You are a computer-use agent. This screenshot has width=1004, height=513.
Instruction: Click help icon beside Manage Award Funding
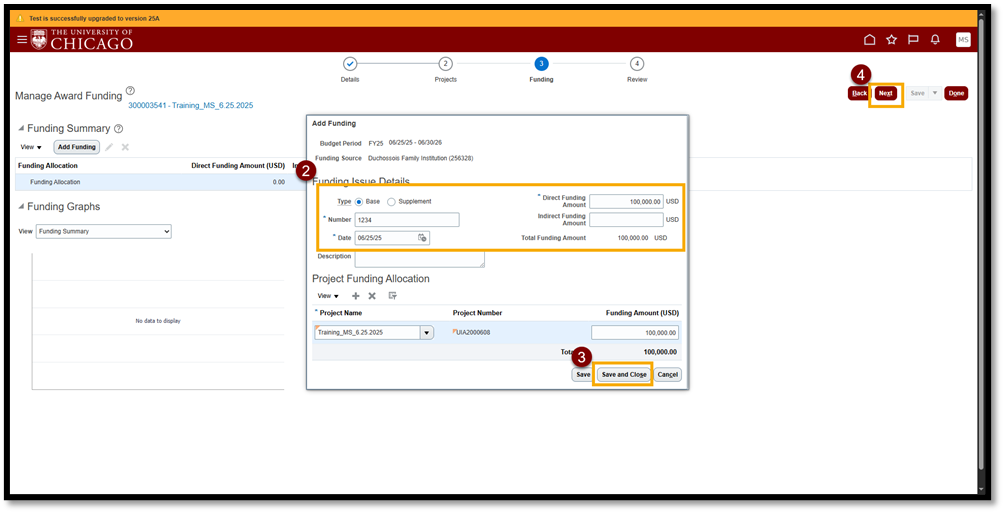point(130,91)
